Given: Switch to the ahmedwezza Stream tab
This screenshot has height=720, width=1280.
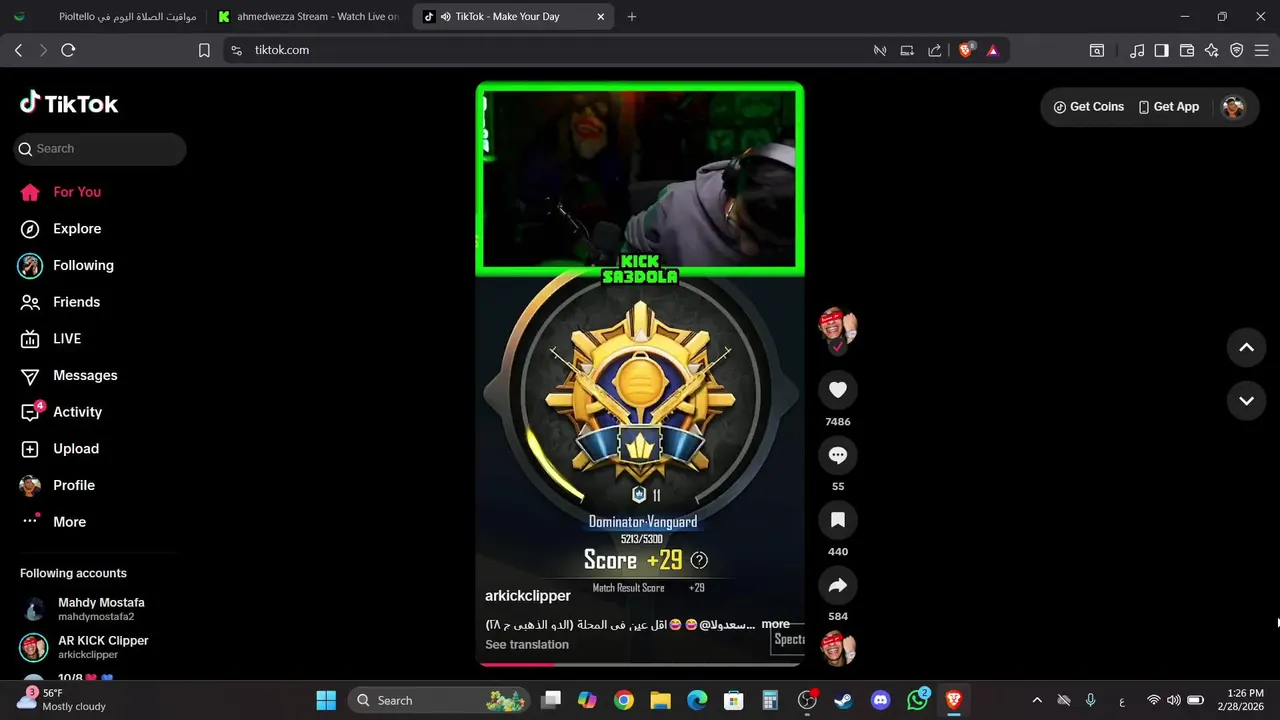Looking at the screenshot, I should click(x=308, y=17).
